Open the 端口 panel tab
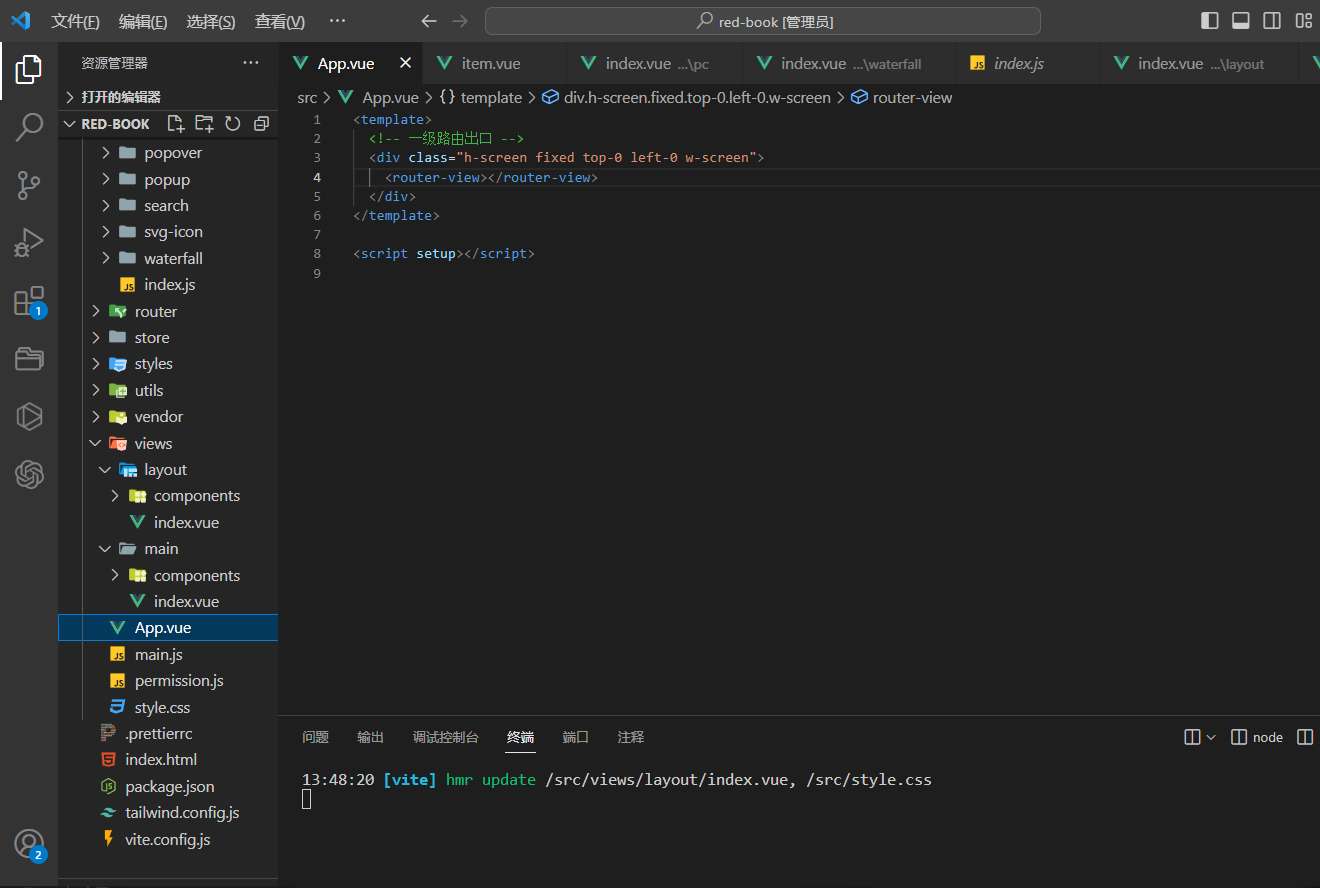 576,737
